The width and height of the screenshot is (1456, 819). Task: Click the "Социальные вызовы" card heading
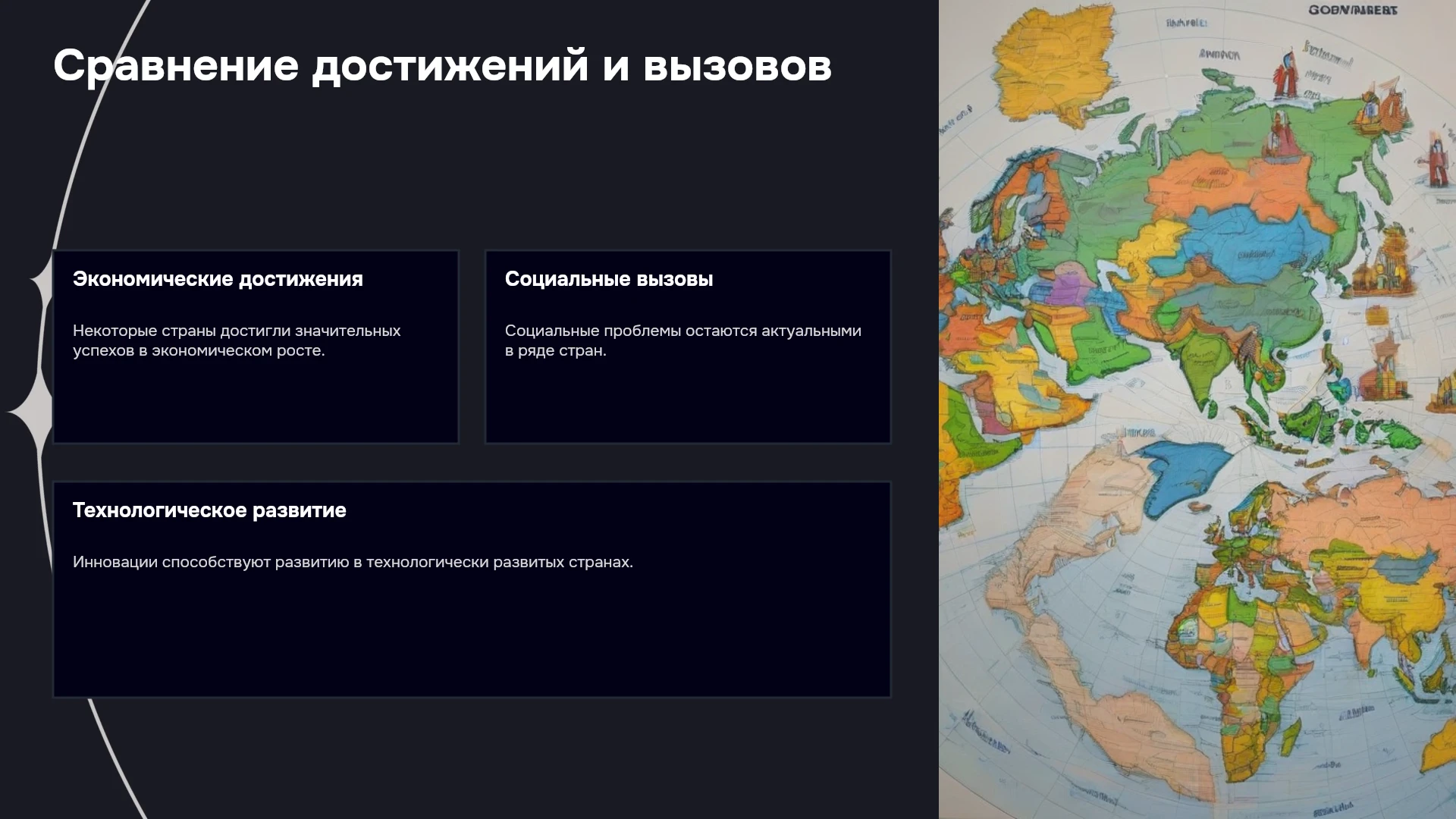[609, 279]
